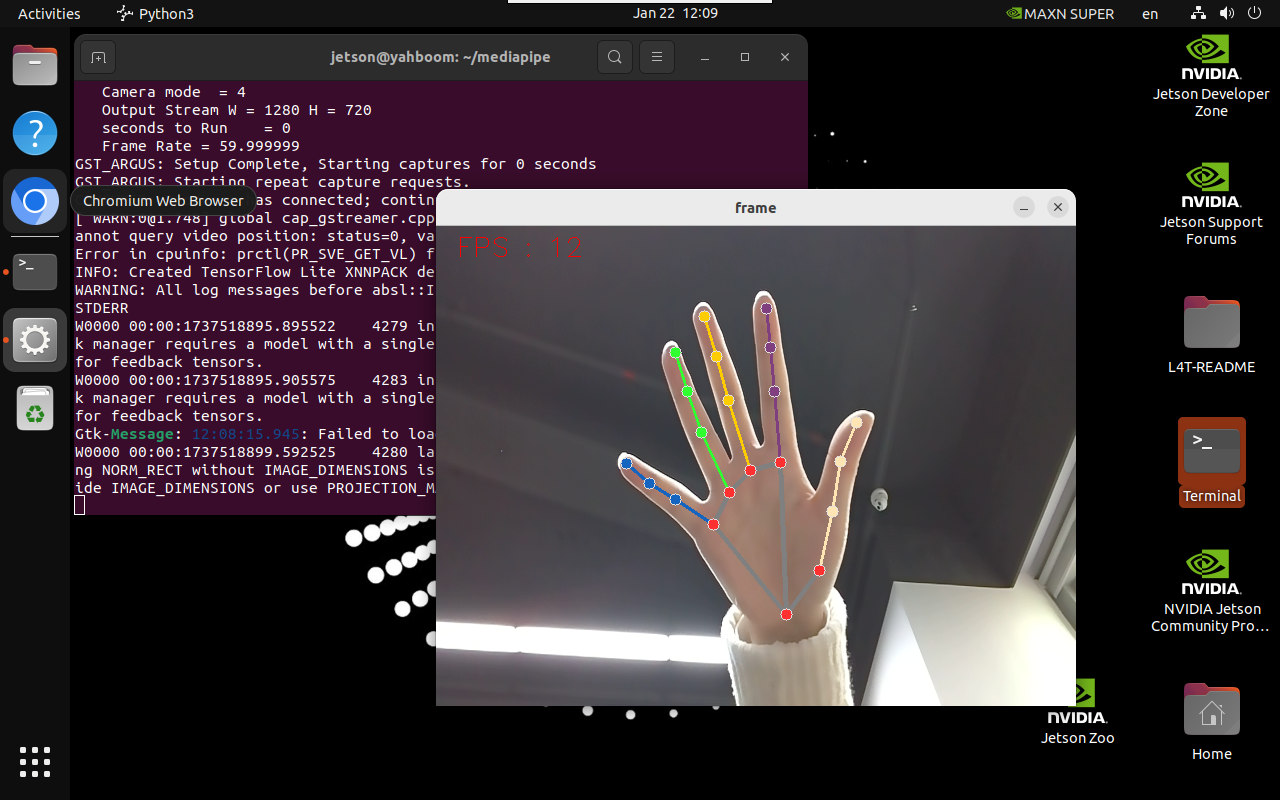Screen dimensions: 1280x800
Task: Click the network icon in the top bar
Action: 1199,14
